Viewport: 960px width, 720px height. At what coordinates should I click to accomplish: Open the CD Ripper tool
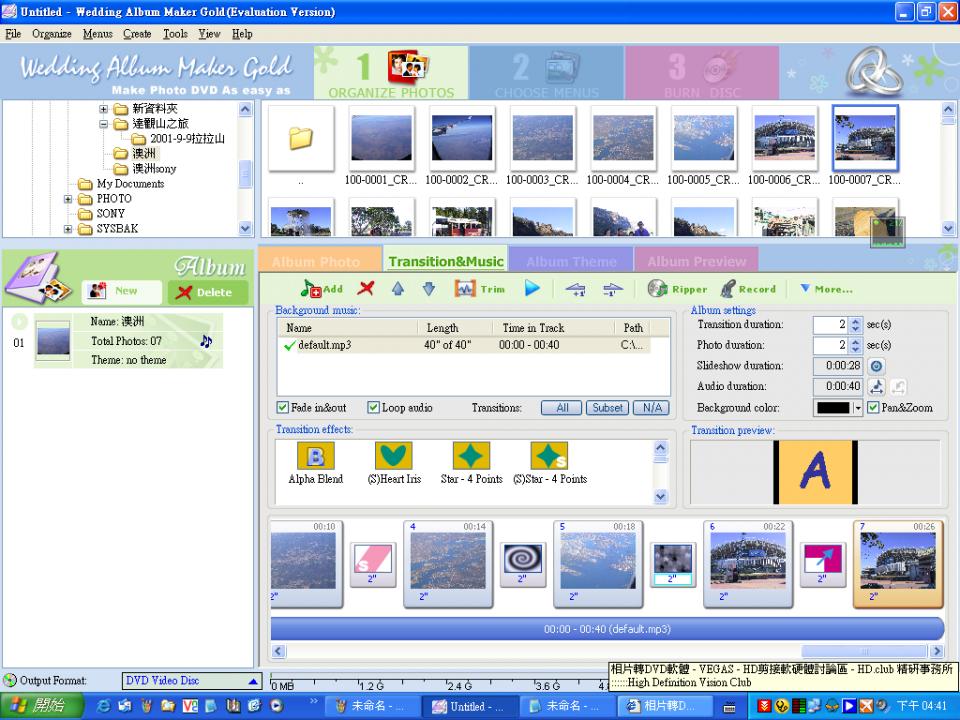point(678,289)
